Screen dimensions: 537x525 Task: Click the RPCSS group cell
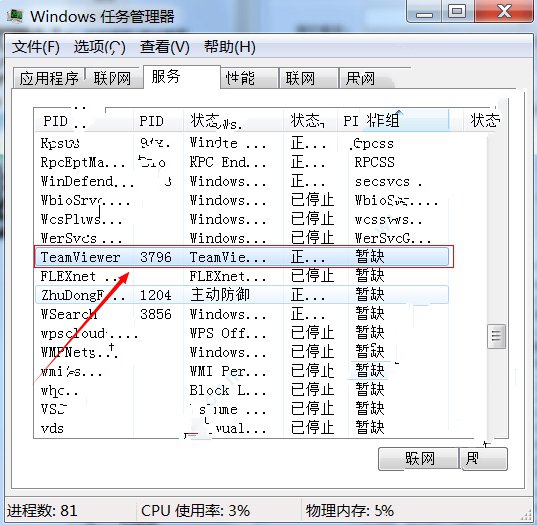375,162
